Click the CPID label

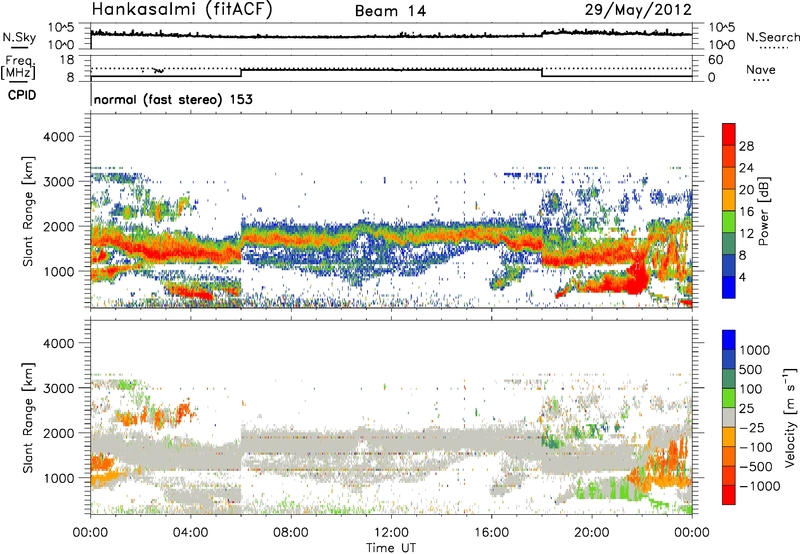pos(22,95)
